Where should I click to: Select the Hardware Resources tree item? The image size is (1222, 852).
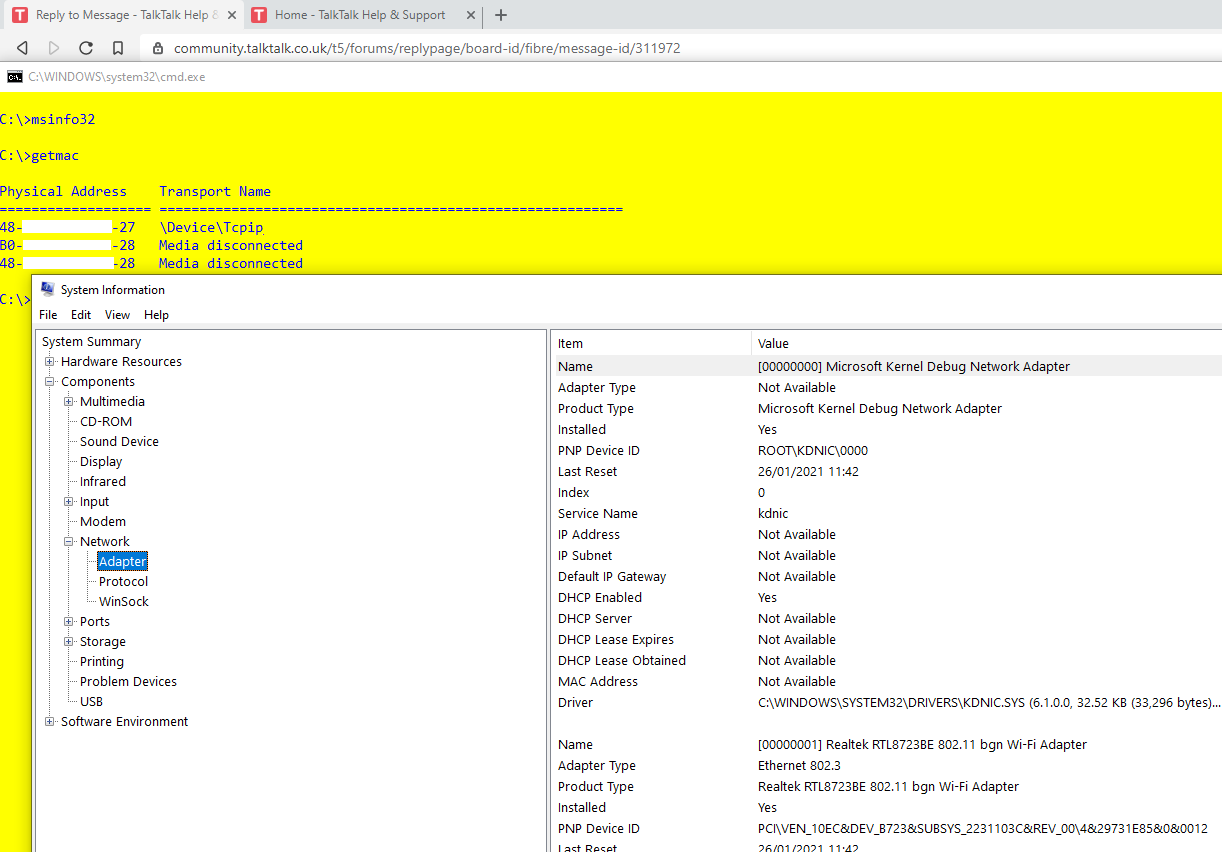121,362
